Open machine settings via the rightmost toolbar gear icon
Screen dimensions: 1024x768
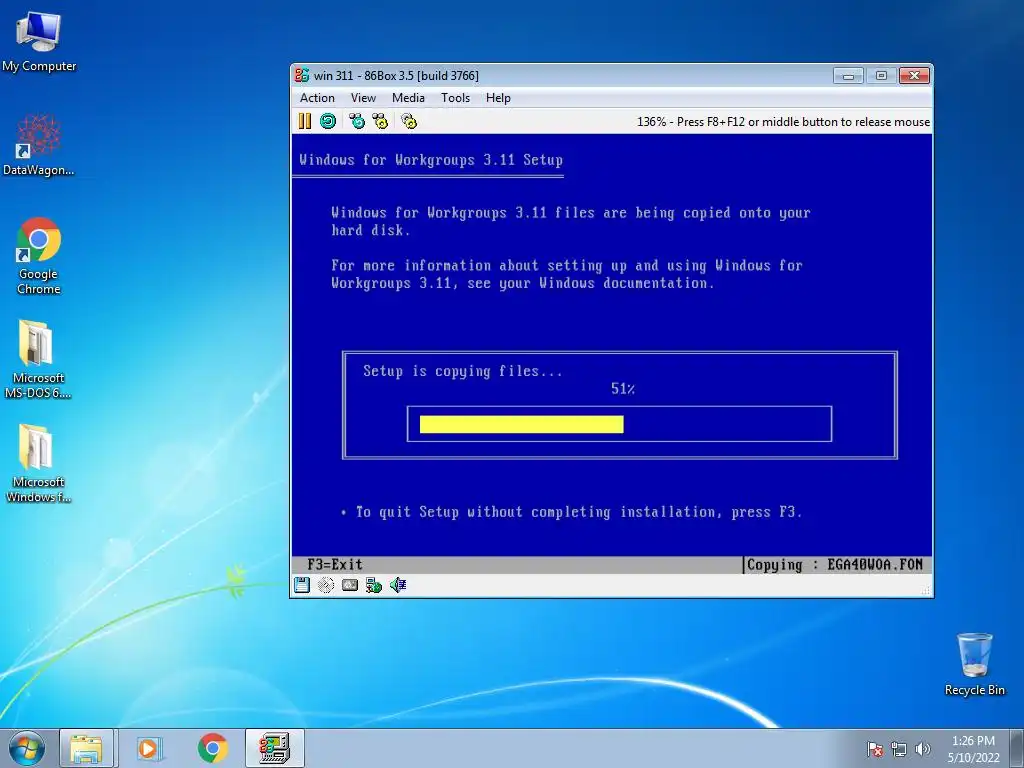click(409, 121)
